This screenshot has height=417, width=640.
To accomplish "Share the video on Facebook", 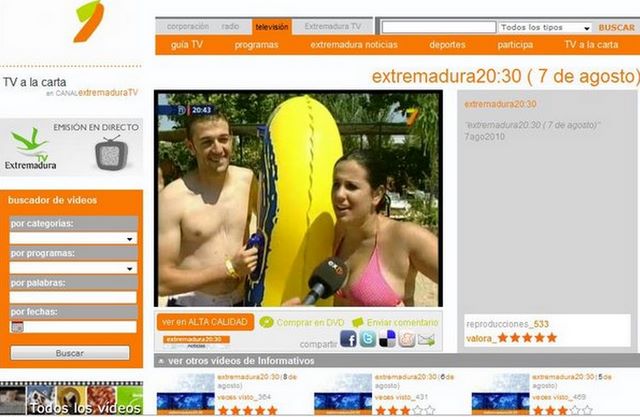I will pyautogui.click(x=348, y=339).
